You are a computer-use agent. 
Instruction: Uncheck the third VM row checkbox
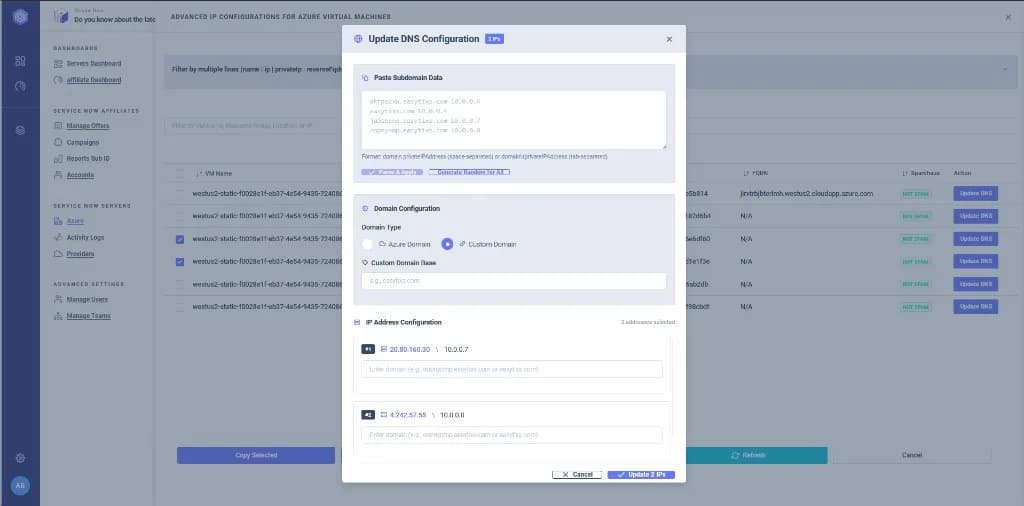[180, 239]
